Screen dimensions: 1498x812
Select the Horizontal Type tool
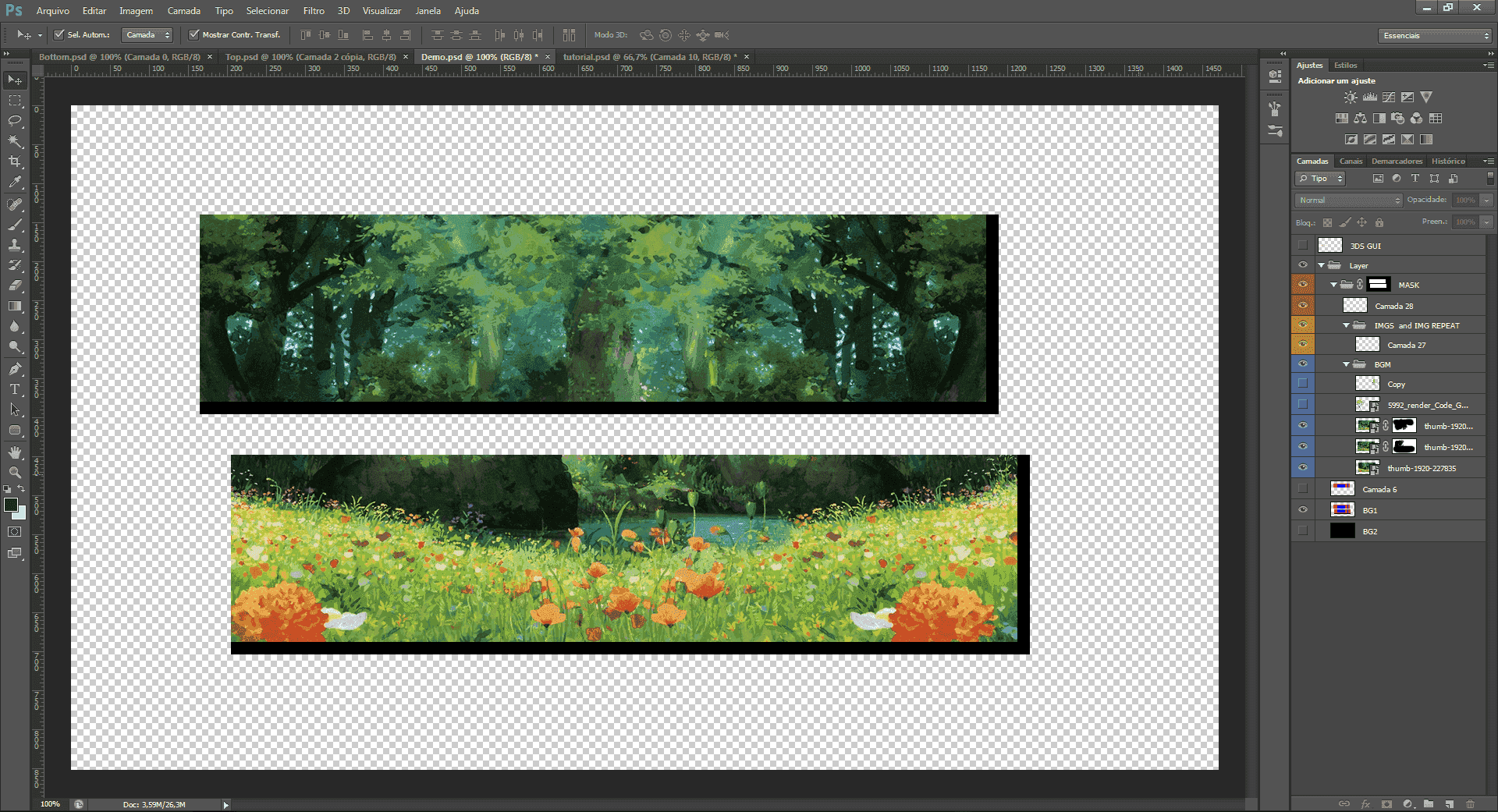(15, 389)
